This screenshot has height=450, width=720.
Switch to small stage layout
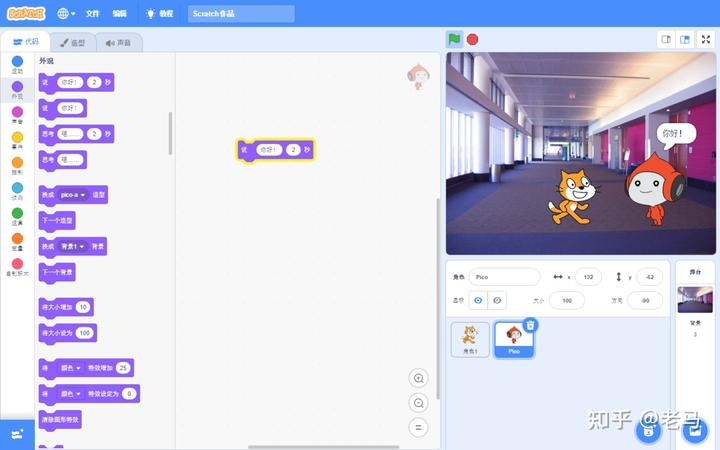666,39
